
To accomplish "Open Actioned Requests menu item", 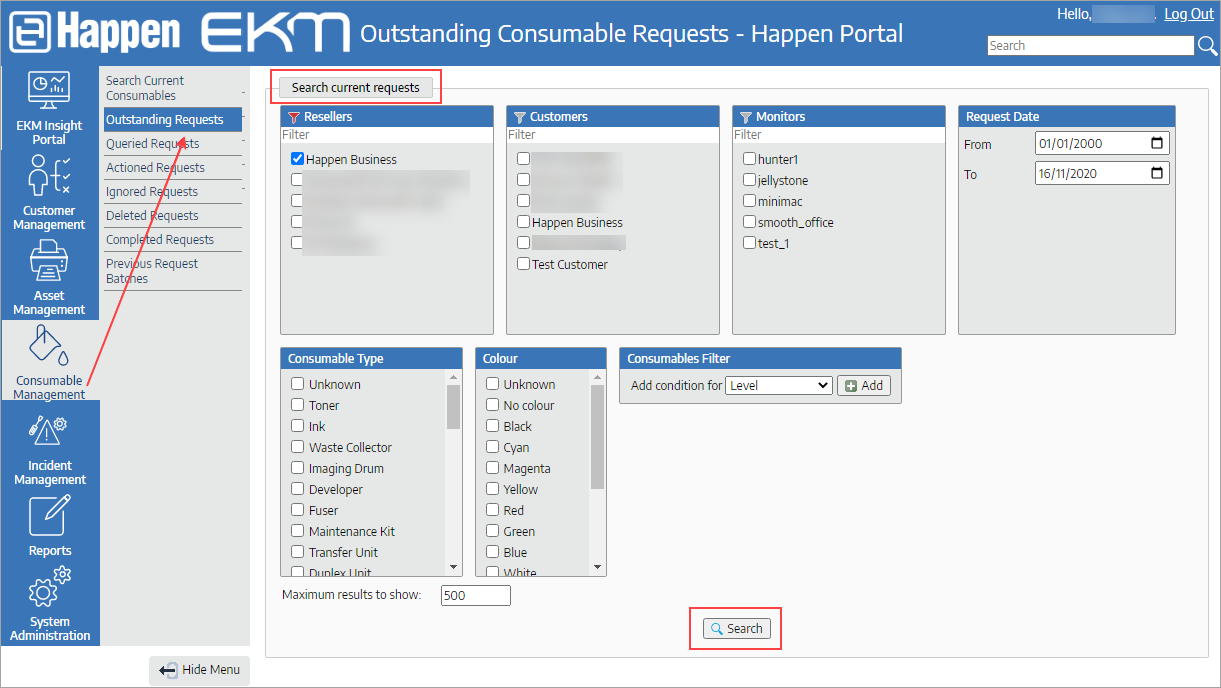I will [173, 168].
